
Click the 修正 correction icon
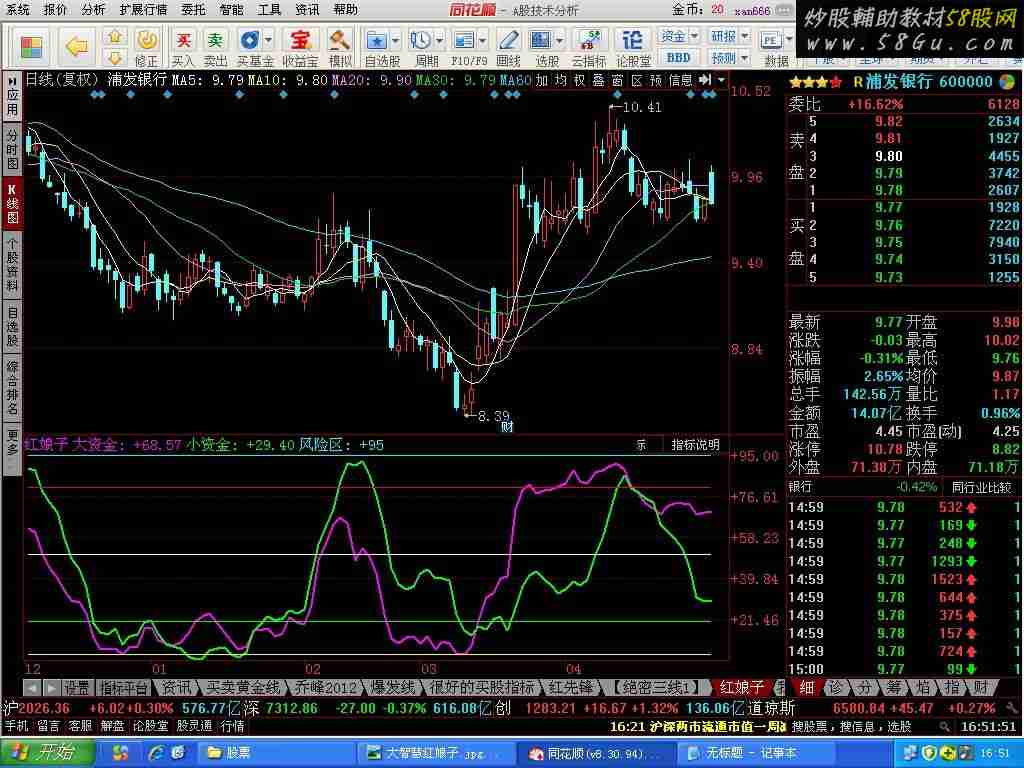pos(146,47)
